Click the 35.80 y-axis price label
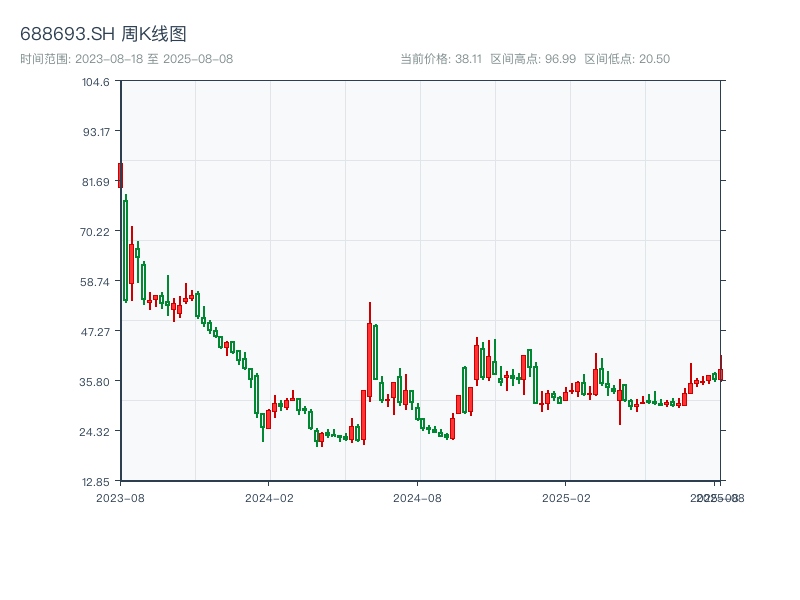Image resolution: width=800 pixels, height=600 pixels. click(x=95, y=381)
